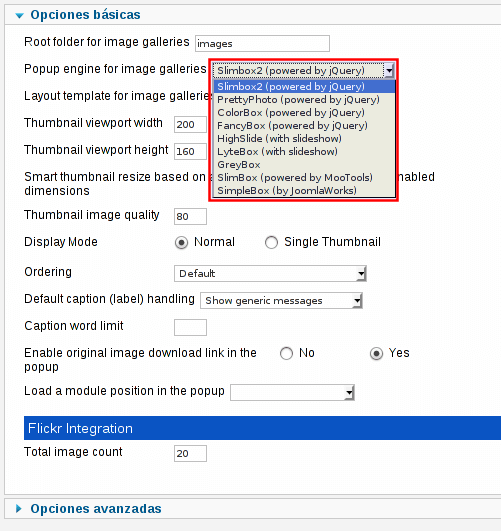Image resolution: width=501 pixels, height=531 pixels.
Task: Expand the Opciones avanzadas section
Action: pos(19,508)
